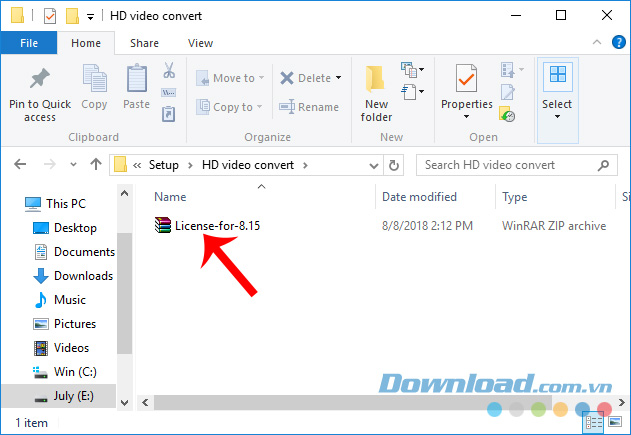Click the History icon in Open group
The width and height of the screenshot is (631, 435).
(x=507, y=114)
